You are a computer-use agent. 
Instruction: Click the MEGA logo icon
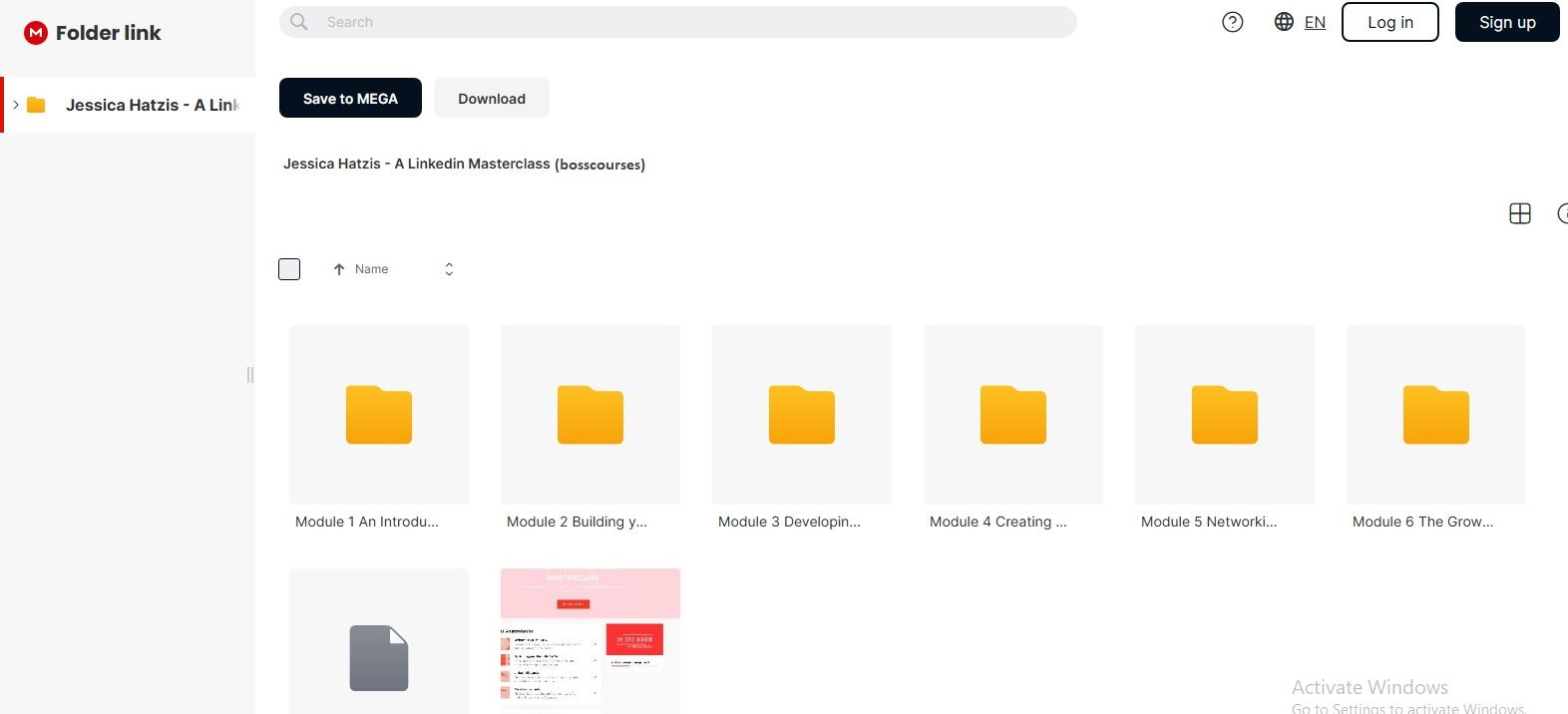pyautogui.click(x=36, y=33)
